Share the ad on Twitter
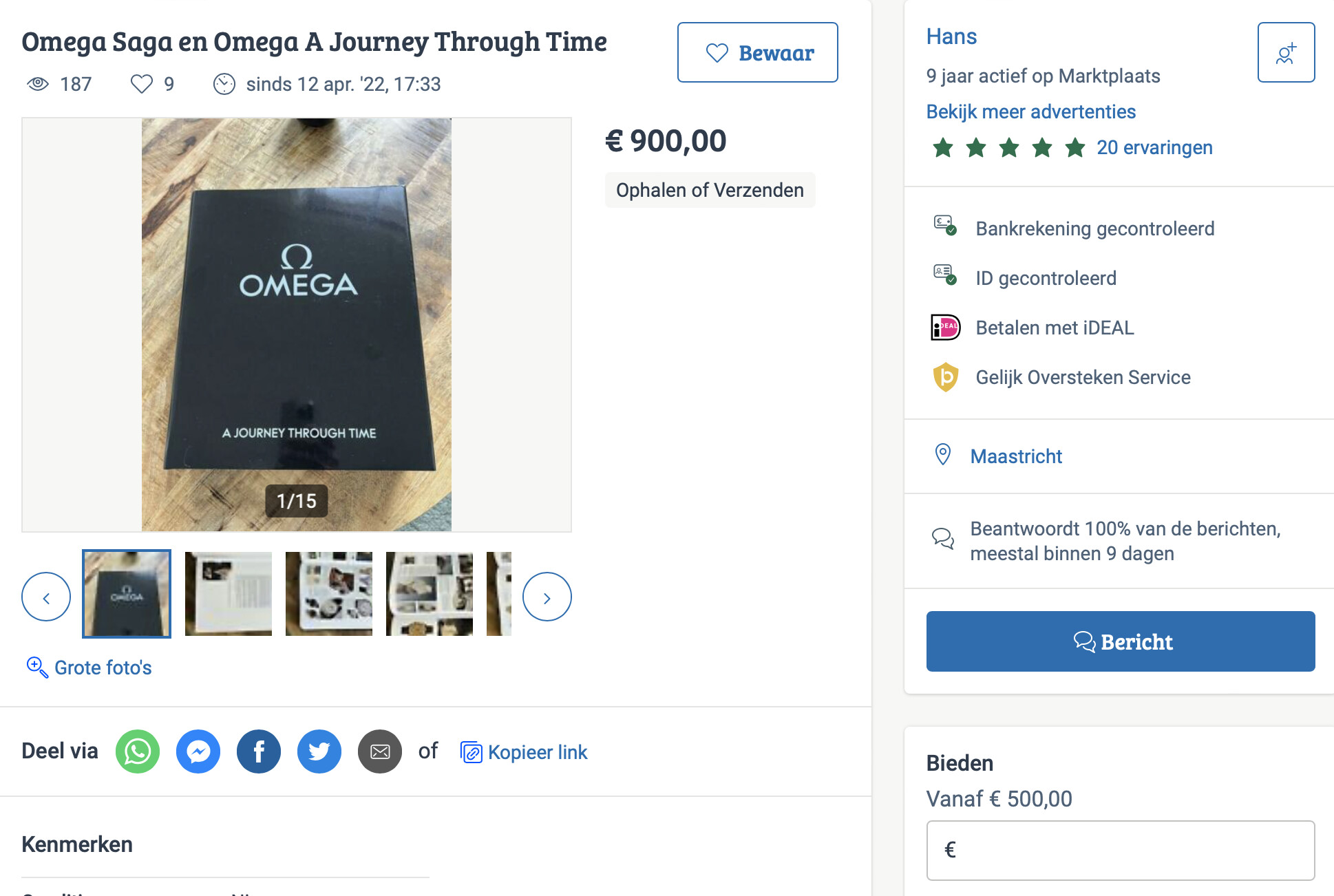This screenshot has width=1334, height=896. [x=319, y=751]
